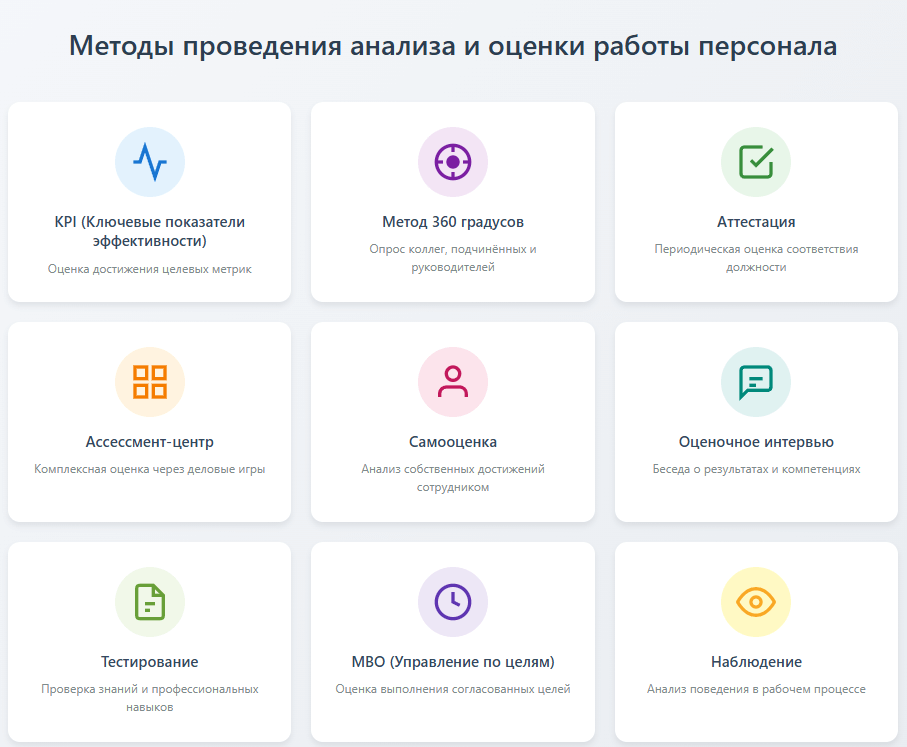Click the page heading "Методы проведения анализа и оценки работы персонала"
This screenshot has width=907, height=747.
point(453,46)
